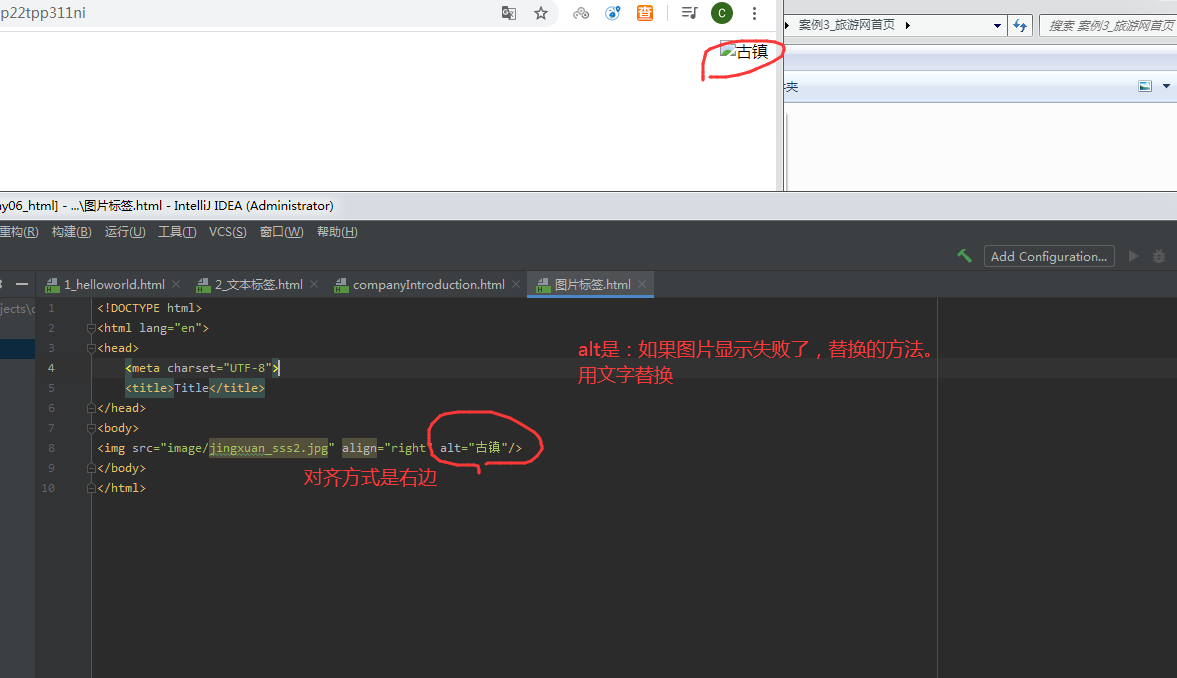Collapse the <body> fold marker
The width and height of the screenshot is (1177, 678).
91,428
